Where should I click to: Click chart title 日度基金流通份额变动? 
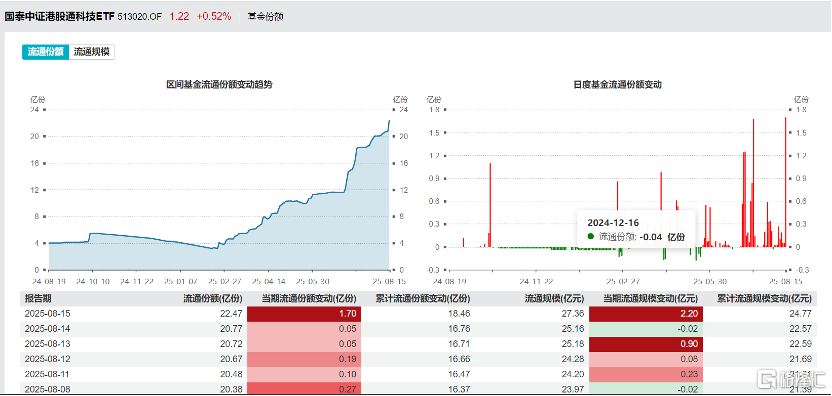click(x=617, y=84)
